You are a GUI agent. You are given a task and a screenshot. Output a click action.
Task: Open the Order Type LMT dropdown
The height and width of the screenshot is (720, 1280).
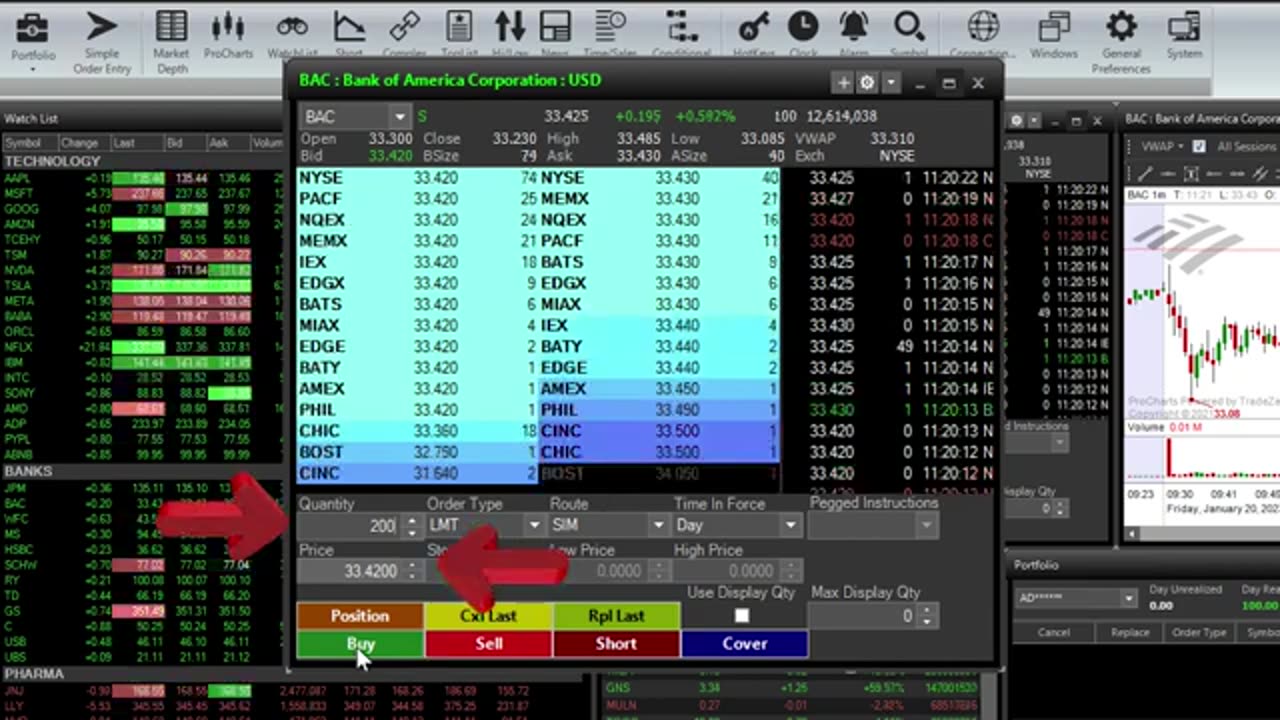534,525
